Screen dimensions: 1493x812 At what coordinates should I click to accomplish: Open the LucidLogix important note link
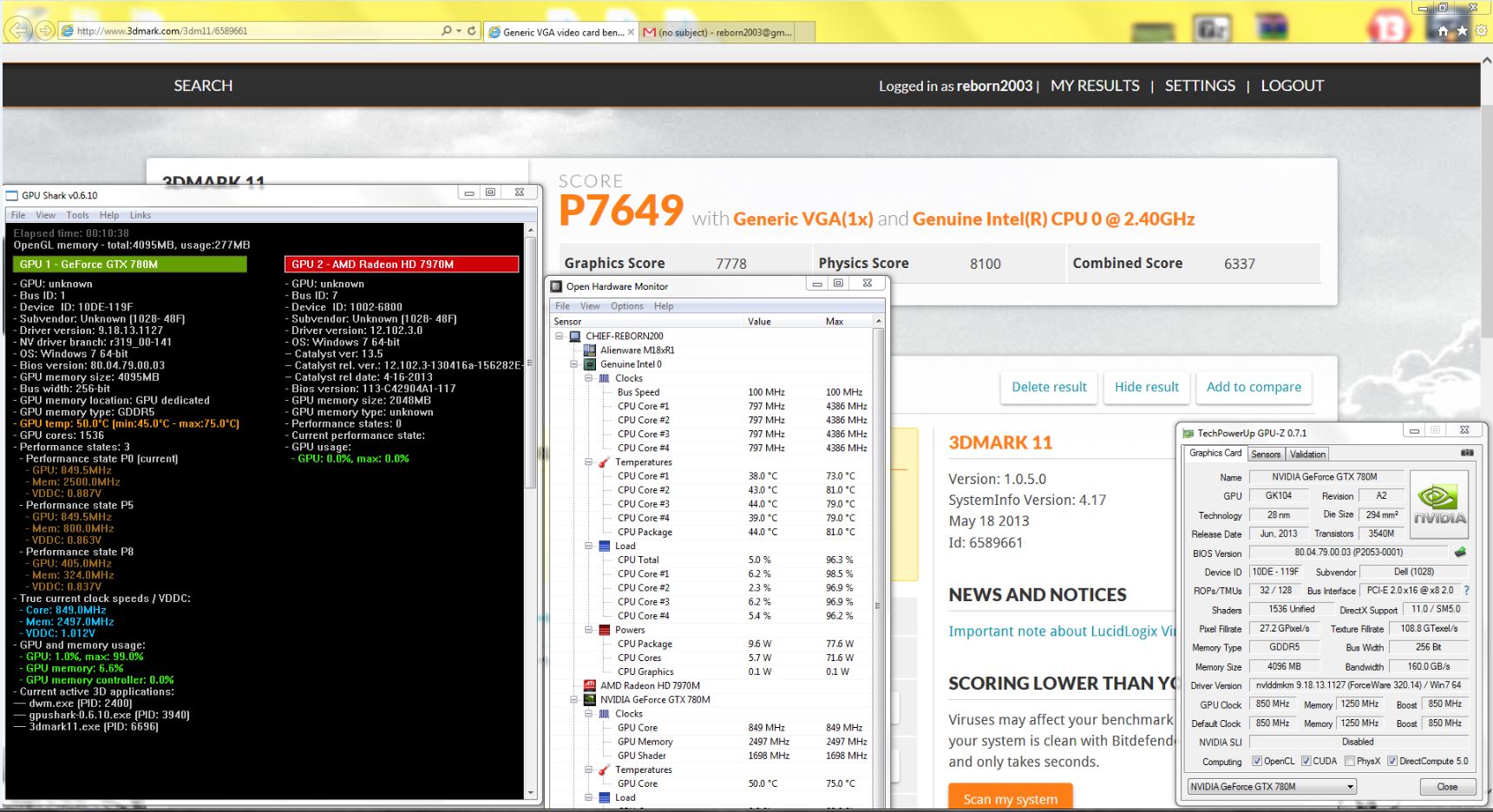1063,631
